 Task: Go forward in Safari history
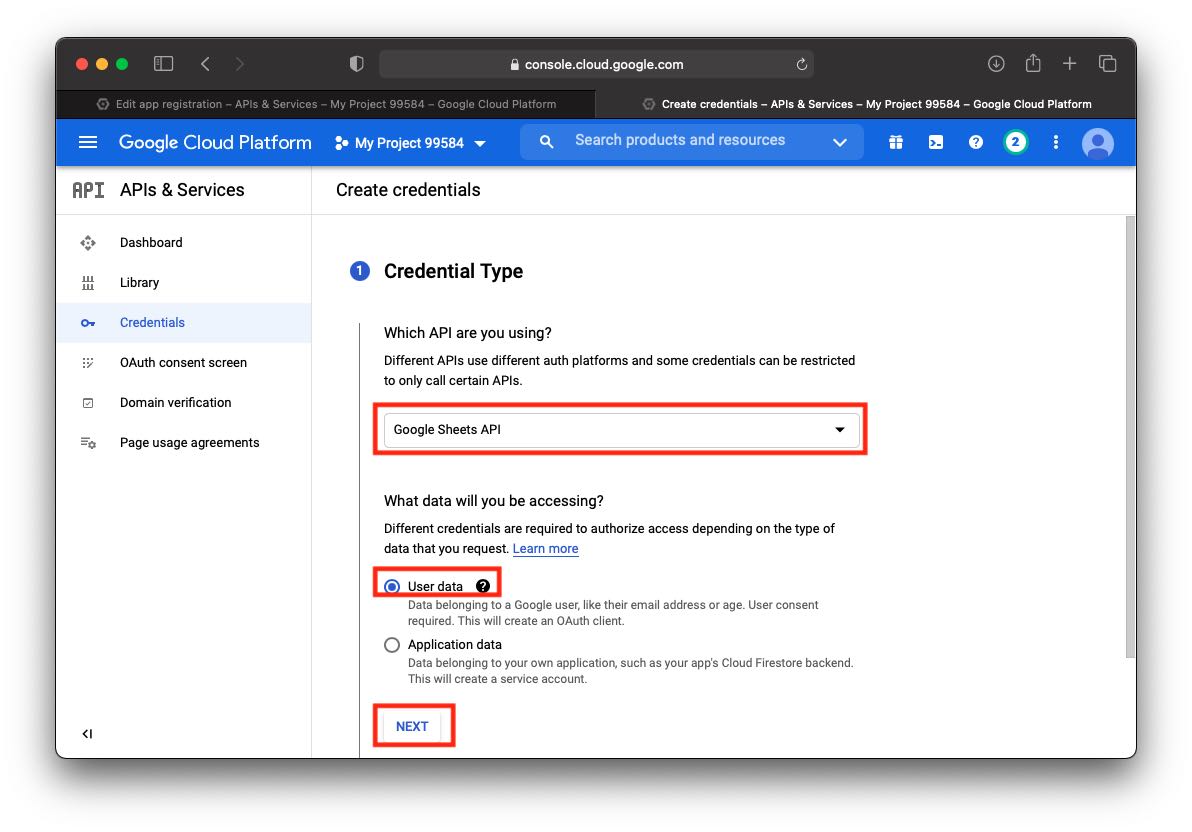click(x=239, y=64)
